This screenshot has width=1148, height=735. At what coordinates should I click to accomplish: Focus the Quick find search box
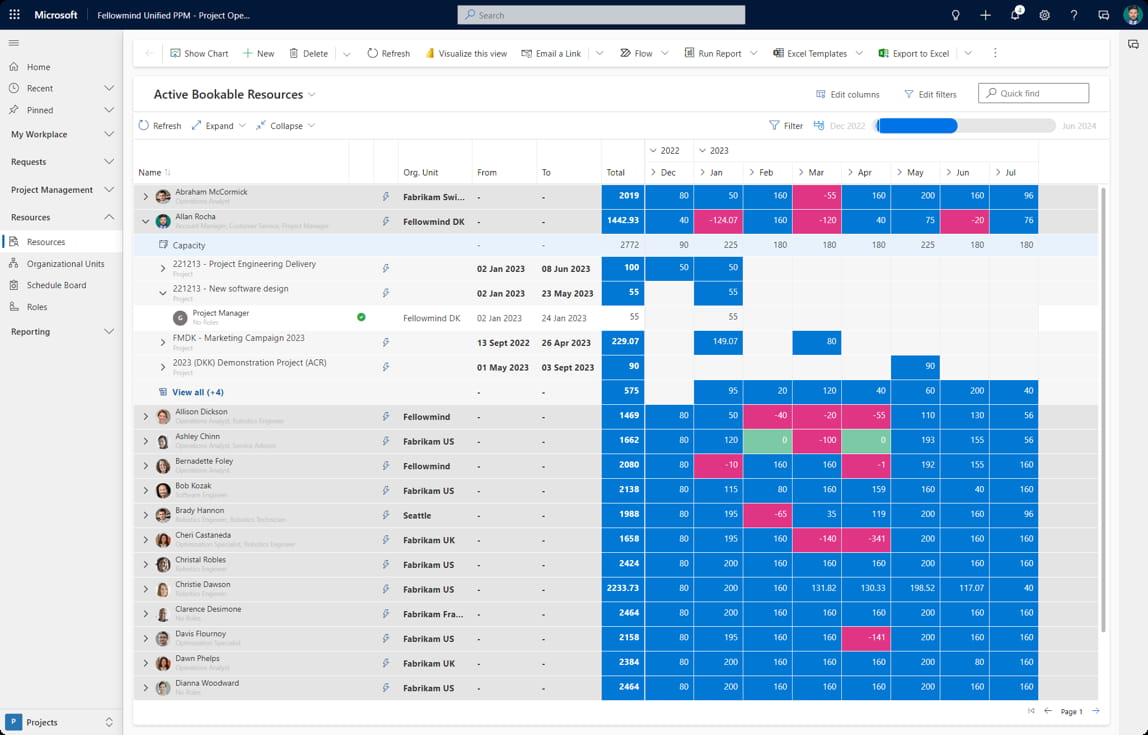point(1033,93)
